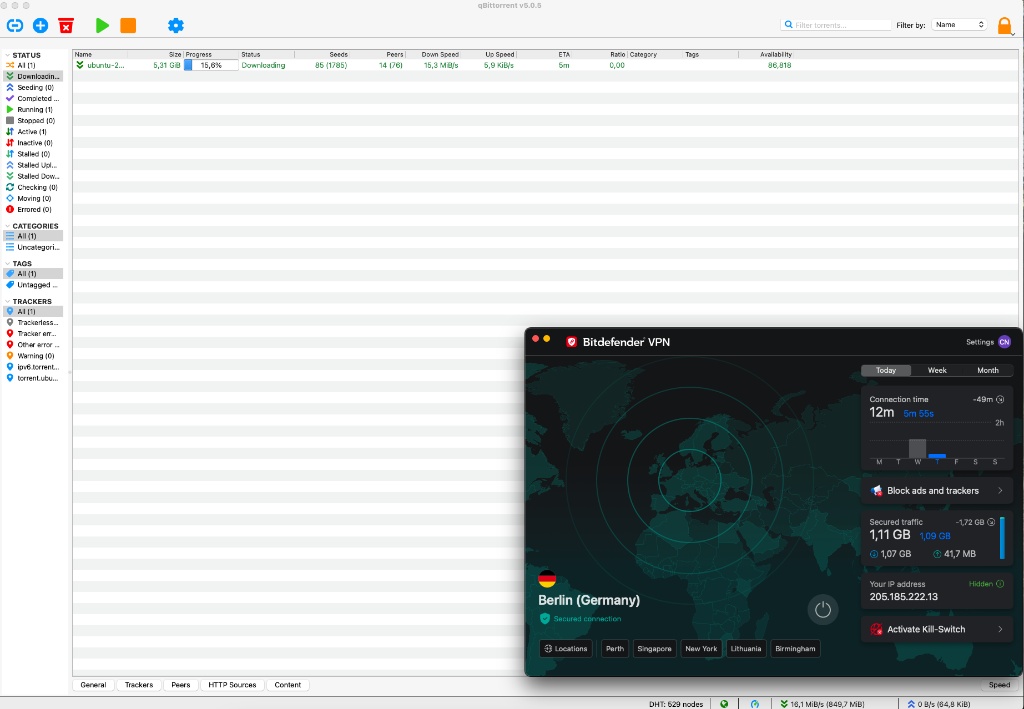Screen dimensions: 1024x709
Task: Select the Today stats tab
Action: click(x=886, y=370)
